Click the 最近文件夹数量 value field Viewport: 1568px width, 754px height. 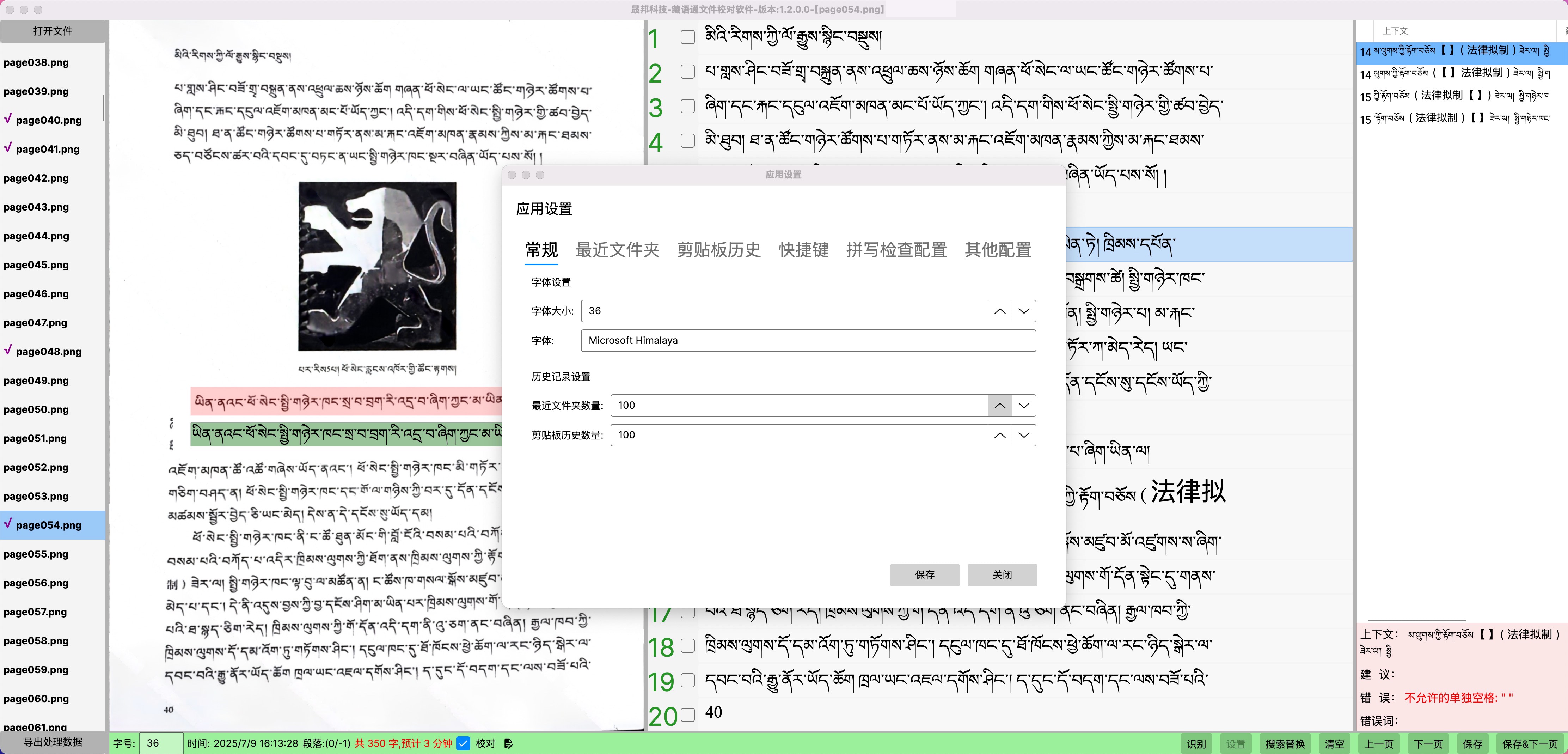798,406
